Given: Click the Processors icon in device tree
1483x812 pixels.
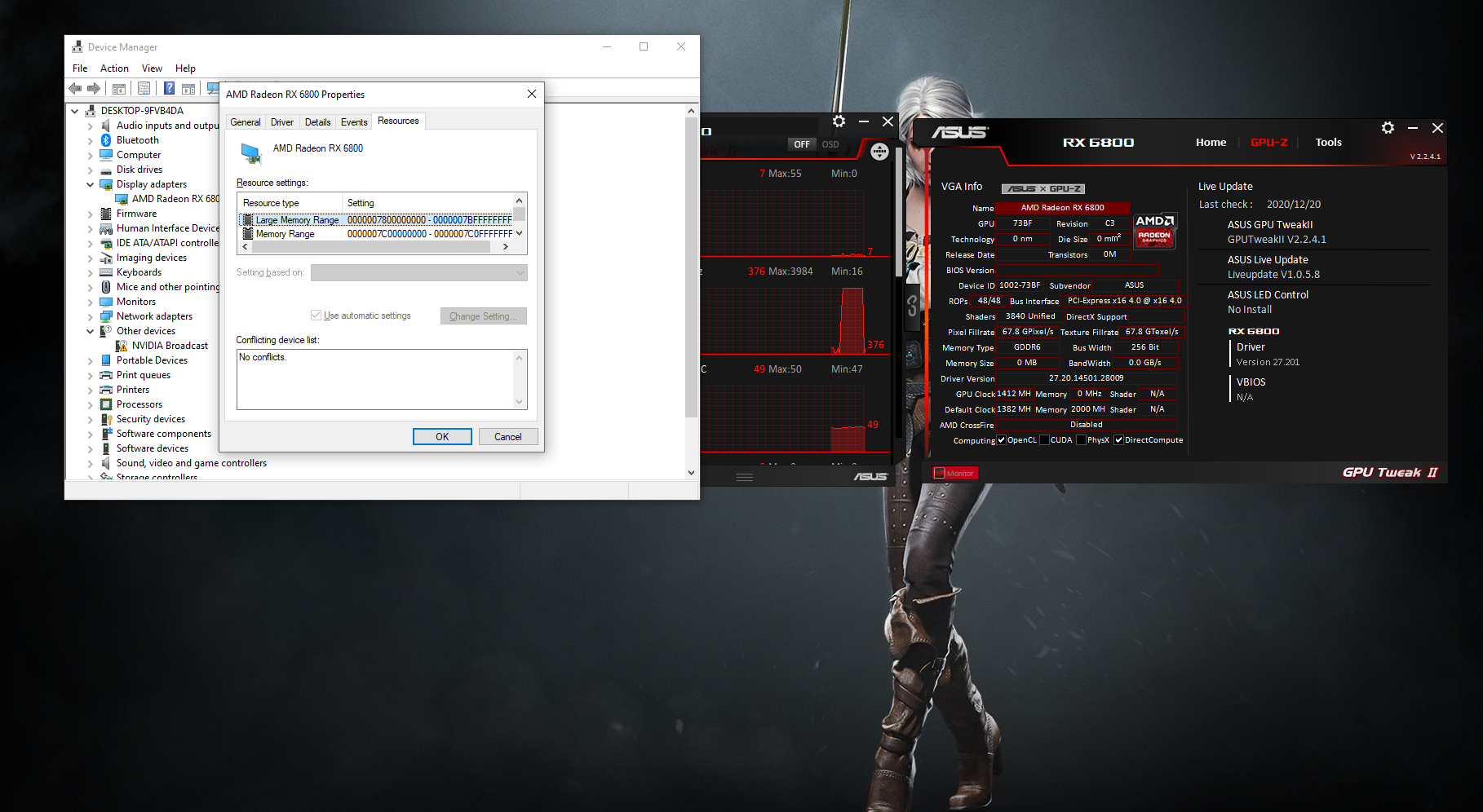Looking at the screenshot, I should (x=106, y=404).
